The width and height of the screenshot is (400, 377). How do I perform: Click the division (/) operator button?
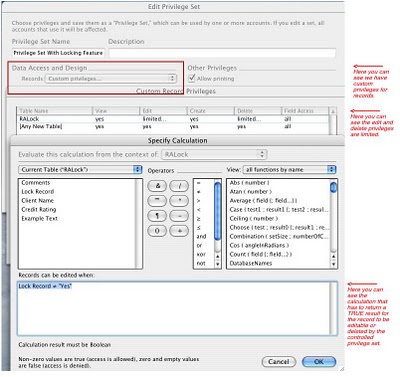179,186
